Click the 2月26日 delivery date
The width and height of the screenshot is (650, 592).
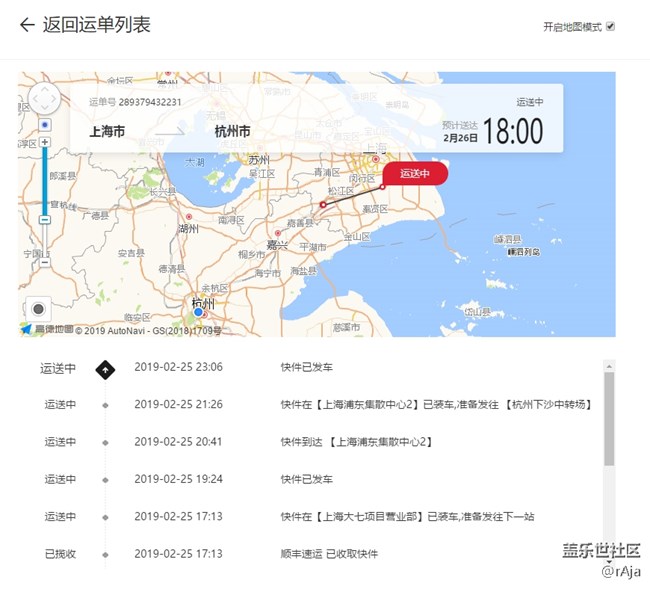(x=460, y=138)
